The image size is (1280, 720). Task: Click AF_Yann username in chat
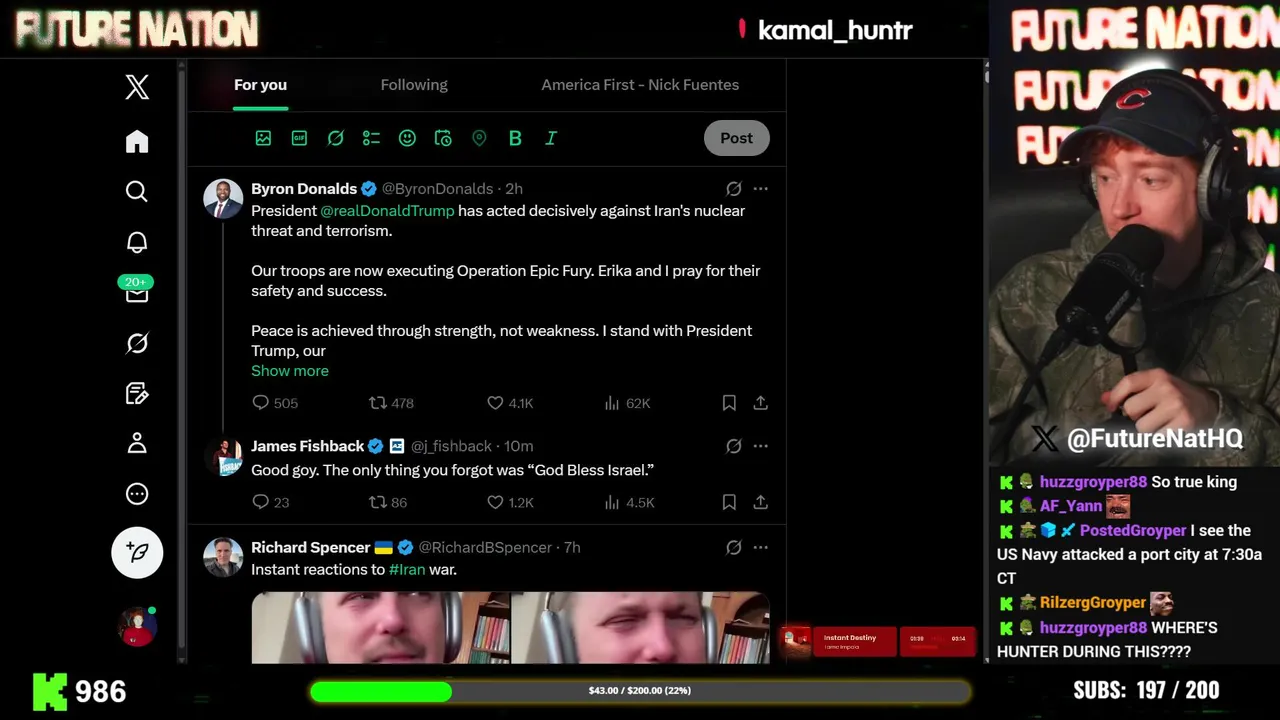click(x=1070, y=506)
